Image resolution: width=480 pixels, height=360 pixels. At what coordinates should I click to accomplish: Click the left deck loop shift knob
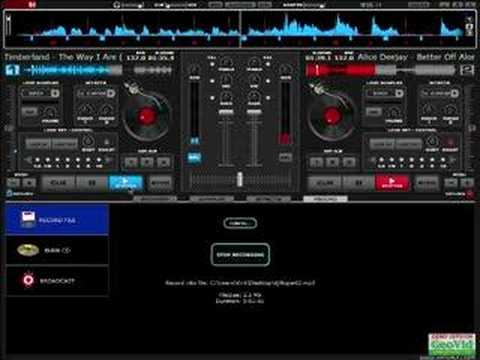pyautogui.click(x=88, y=141)
